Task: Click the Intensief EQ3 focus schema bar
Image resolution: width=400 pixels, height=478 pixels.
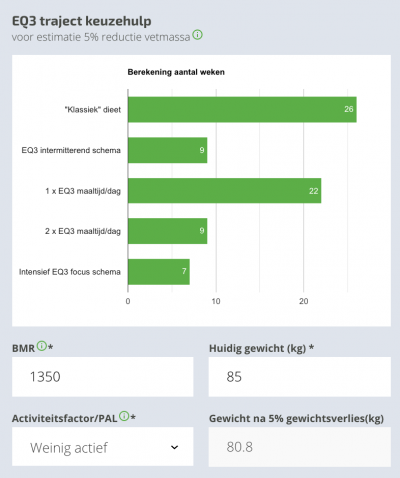Action: tap(159, 272)
